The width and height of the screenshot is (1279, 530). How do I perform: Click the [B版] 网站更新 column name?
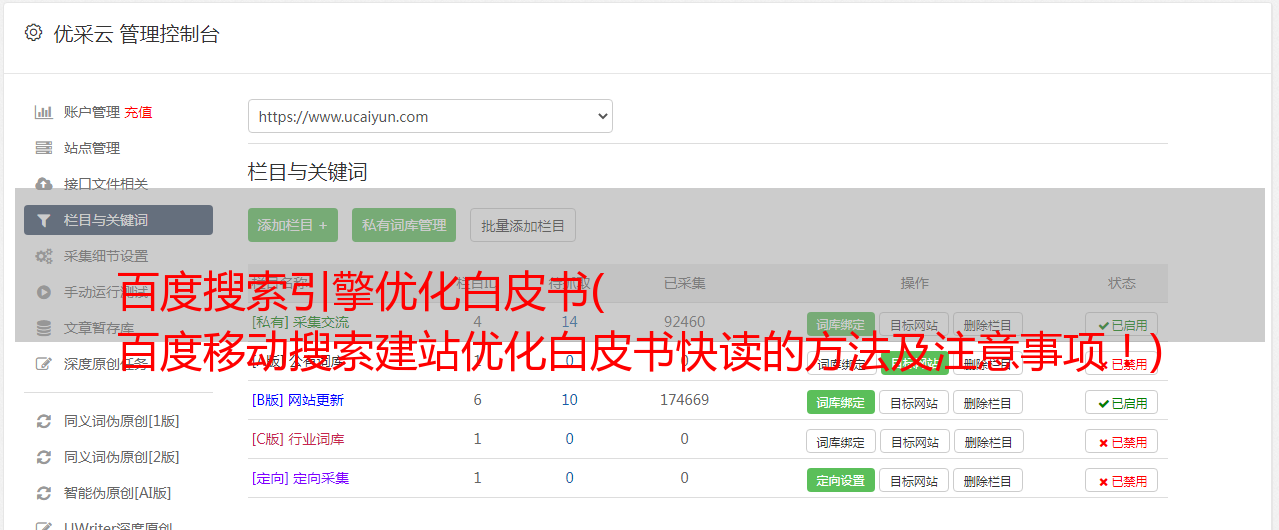coord(298,400)
